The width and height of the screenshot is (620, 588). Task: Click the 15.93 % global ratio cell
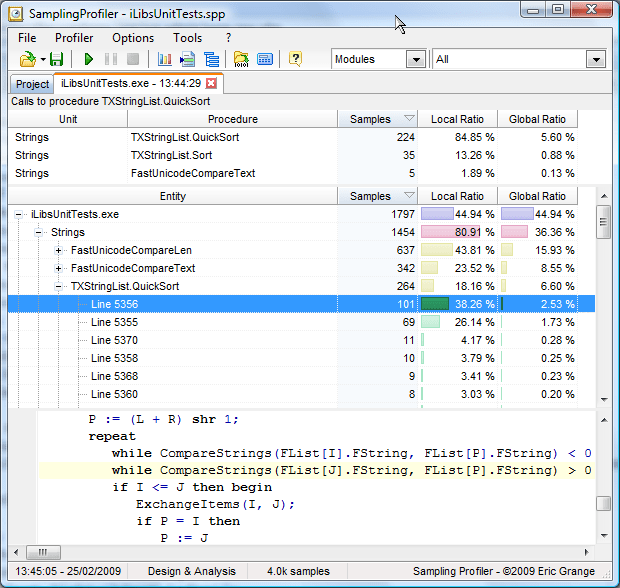pos(537,250)
